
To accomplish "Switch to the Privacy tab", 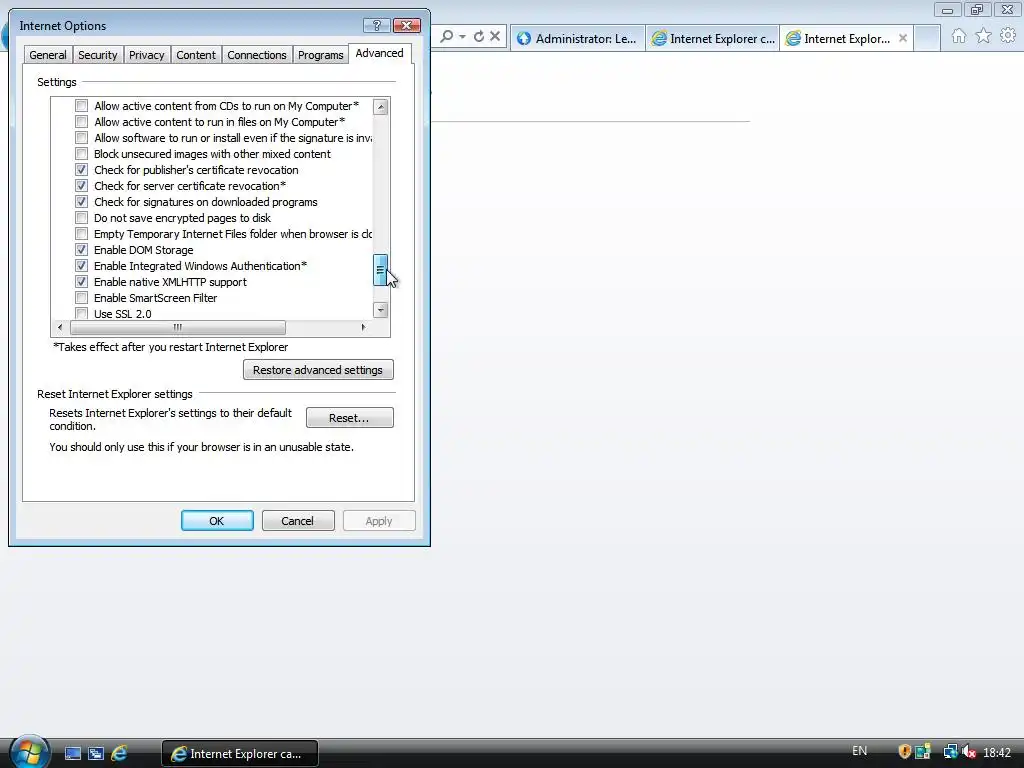I will click(x=146, y=55).
